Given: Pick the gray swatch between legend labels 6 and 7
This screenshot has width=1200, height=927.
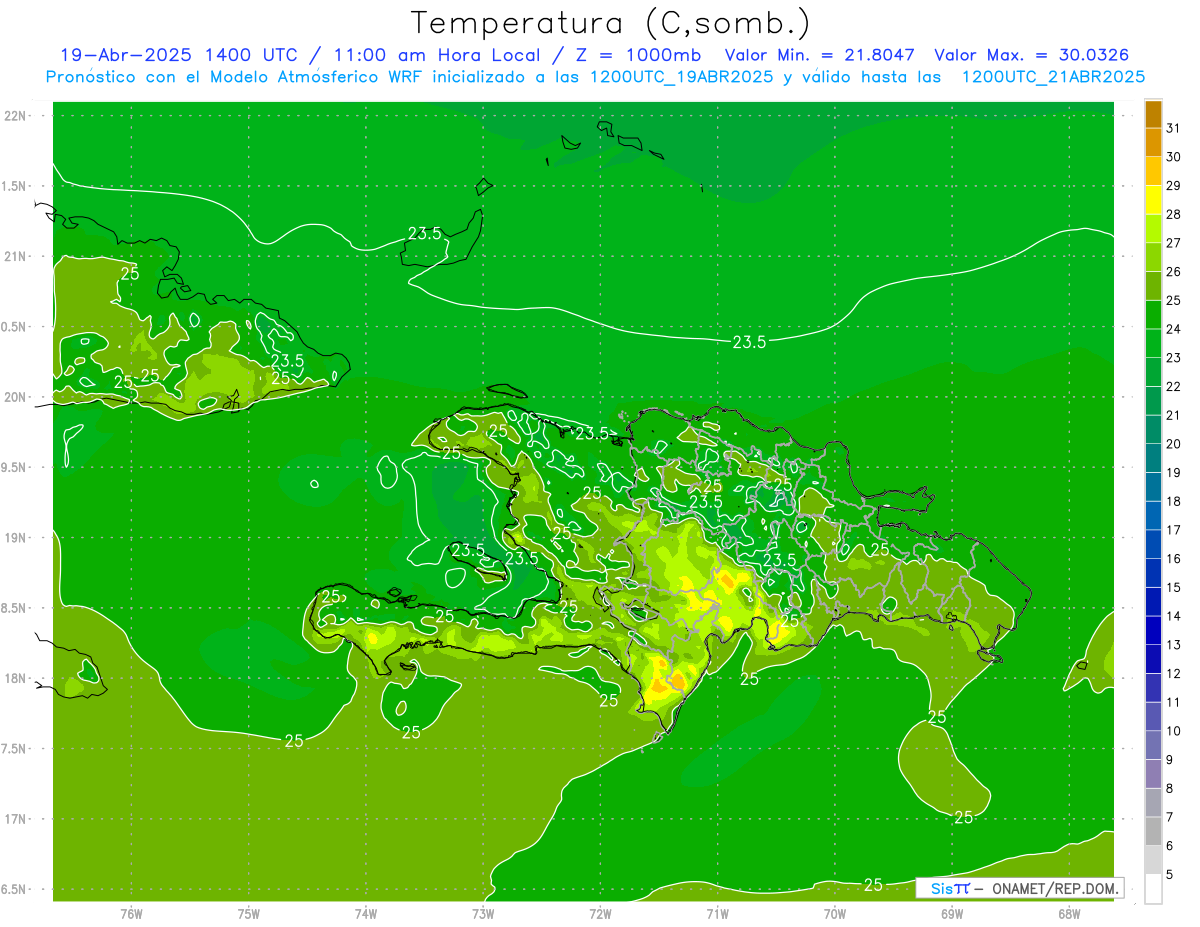Looking at the screenshot, I should coord(1153,831).
